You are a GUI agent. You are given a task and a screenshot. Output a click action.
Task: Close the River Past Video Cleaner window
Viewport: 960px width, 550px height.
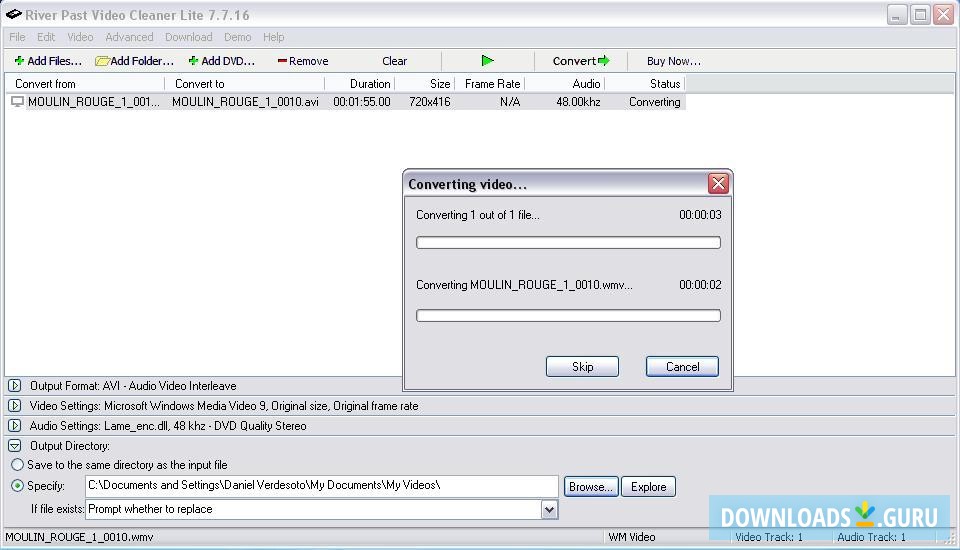(x=943, y=14)
